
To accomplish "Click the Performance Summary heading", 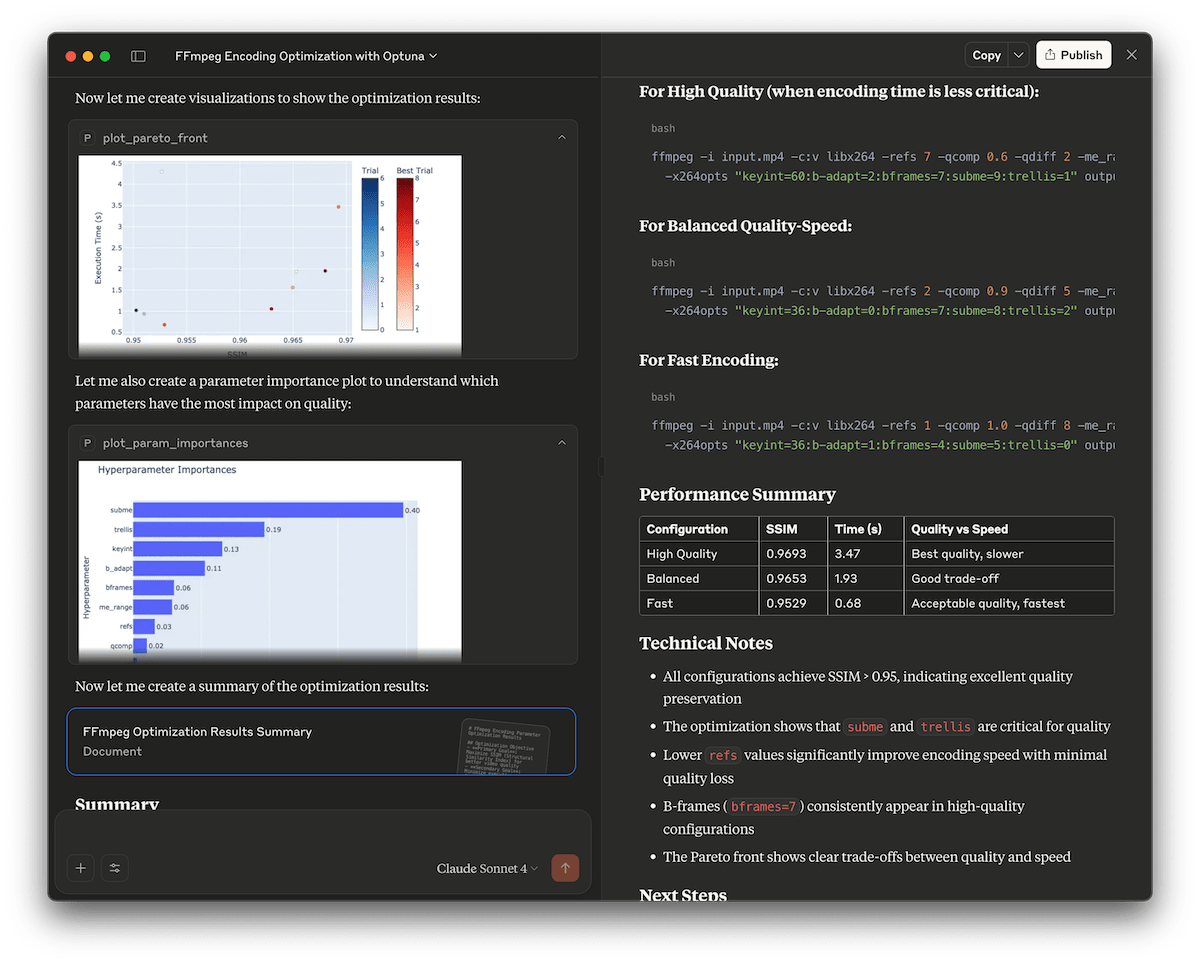I will 737,494.
